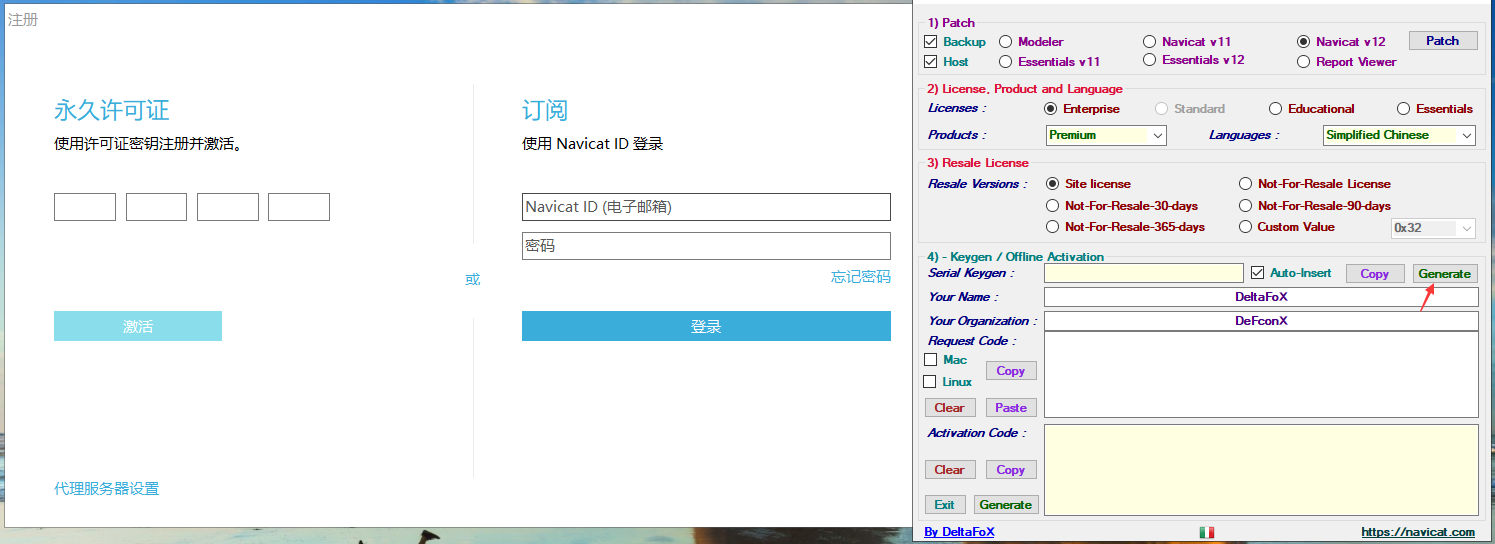Open the 忘记密码 forgot password link
This screenshot has width=1495, height=544.
861,277
